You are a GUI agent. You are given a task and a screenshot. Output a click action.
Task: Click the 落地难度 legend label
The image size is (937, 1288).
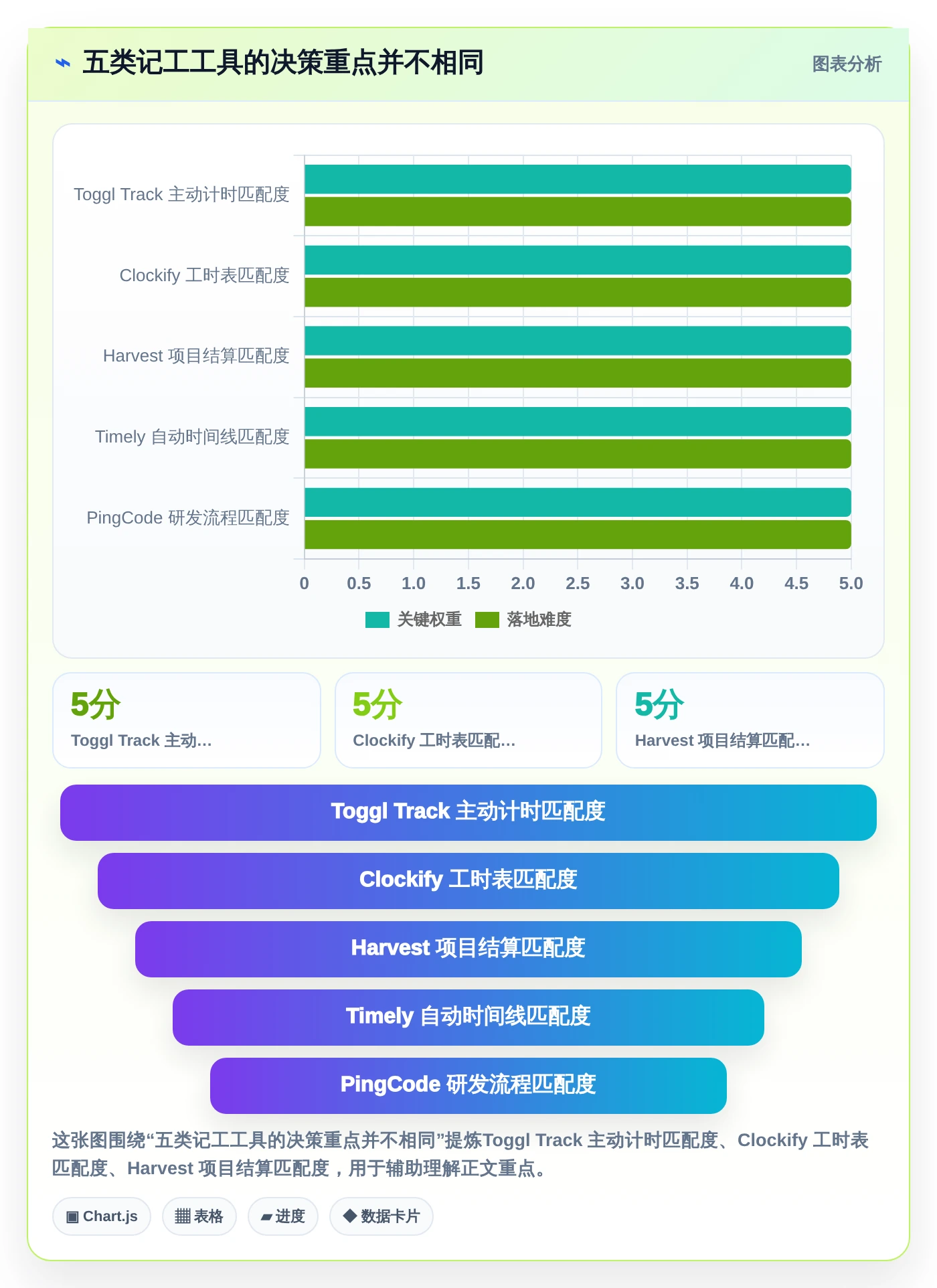pos(539,620)
